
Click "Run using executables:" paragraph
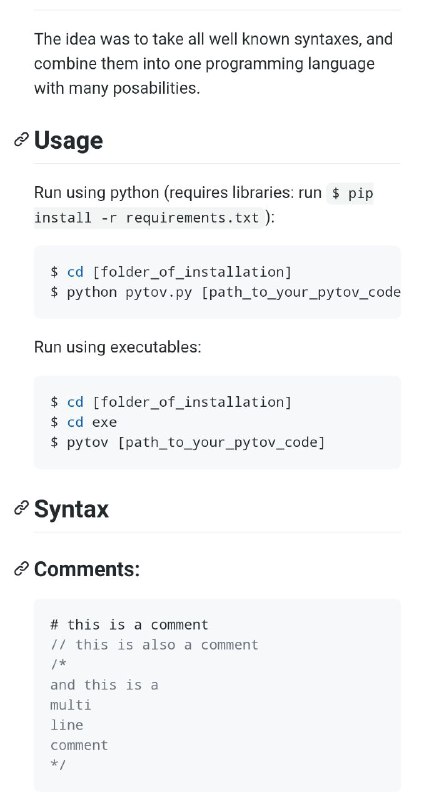[x=118, y=347]
